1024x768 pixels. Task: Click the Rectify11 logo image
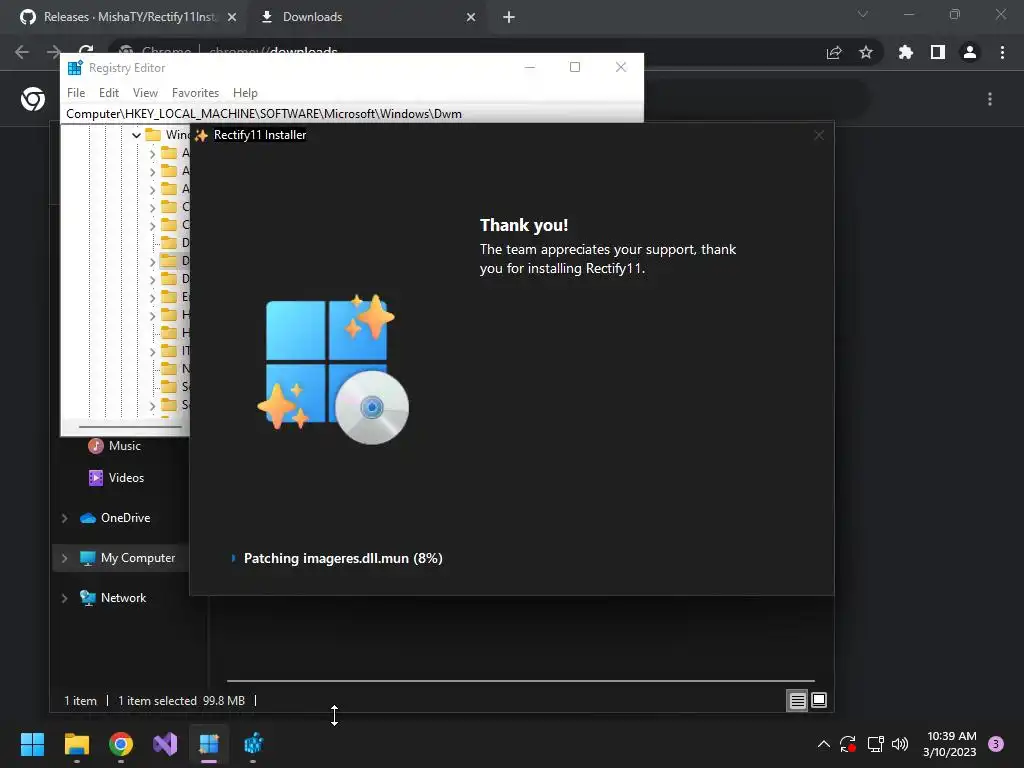333,370
